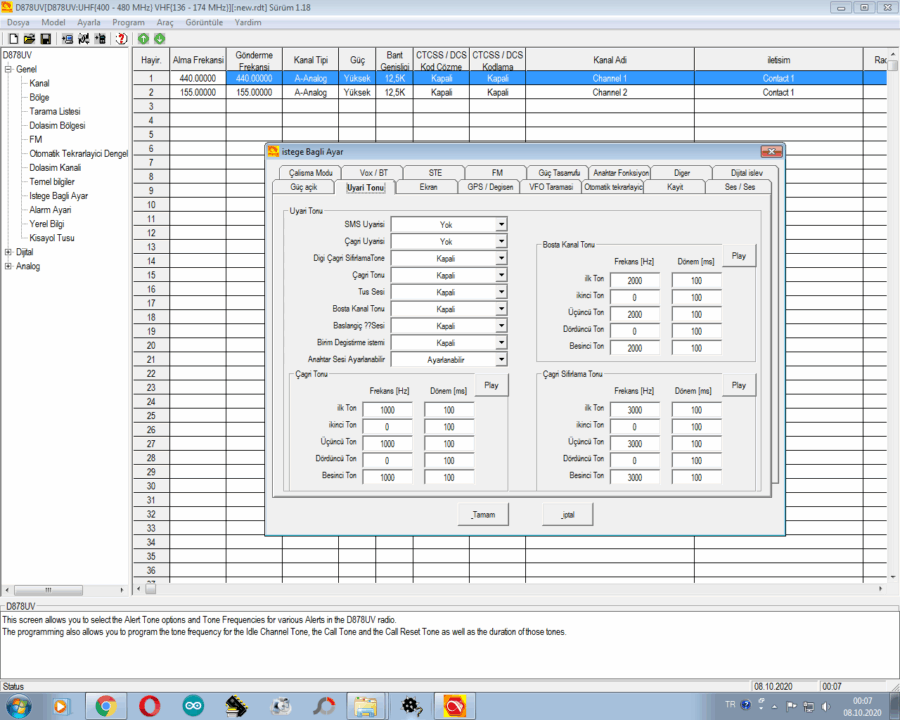Click tree panel horizontal scrollbar thumb
Screen dimensions: 900x720
(x=48, y=590)
